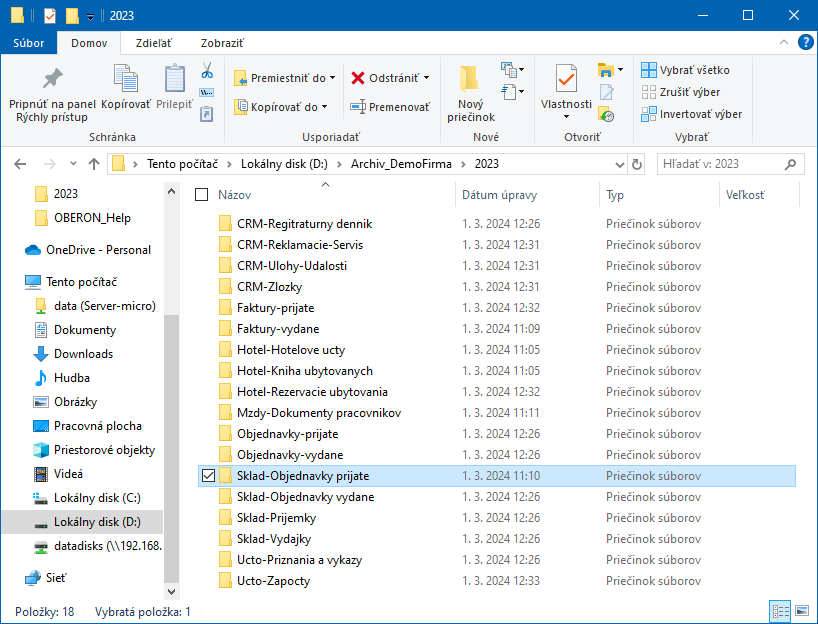Click the Kopírovať copy icon

(x=125, y=79)
